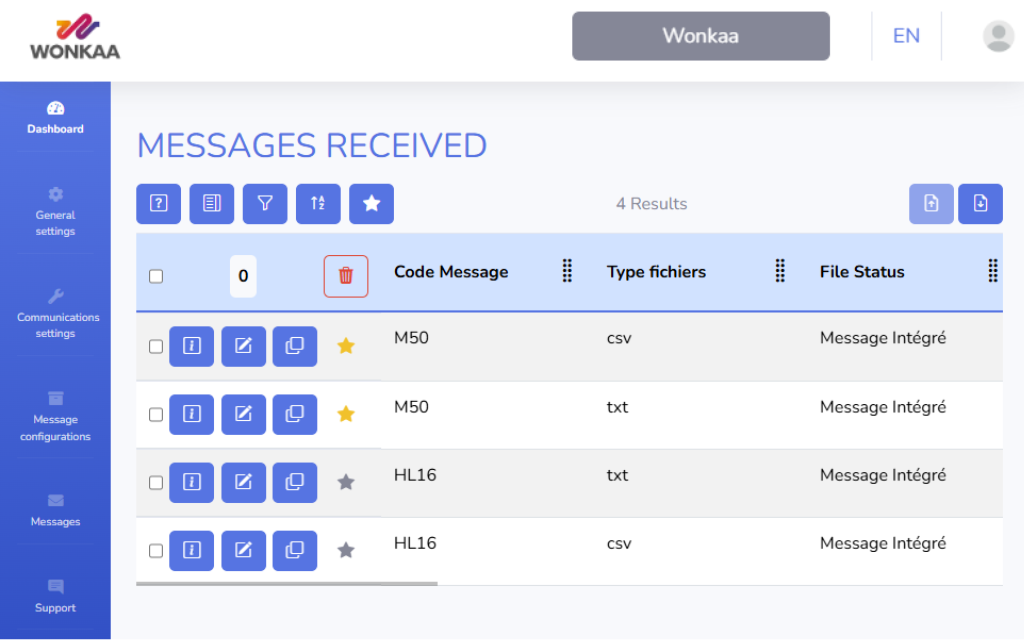Click 'Message Intégré' status in M50 csv row
Image resolution: width=1024 pixels, height=640 pixels.
pos(883,338)
